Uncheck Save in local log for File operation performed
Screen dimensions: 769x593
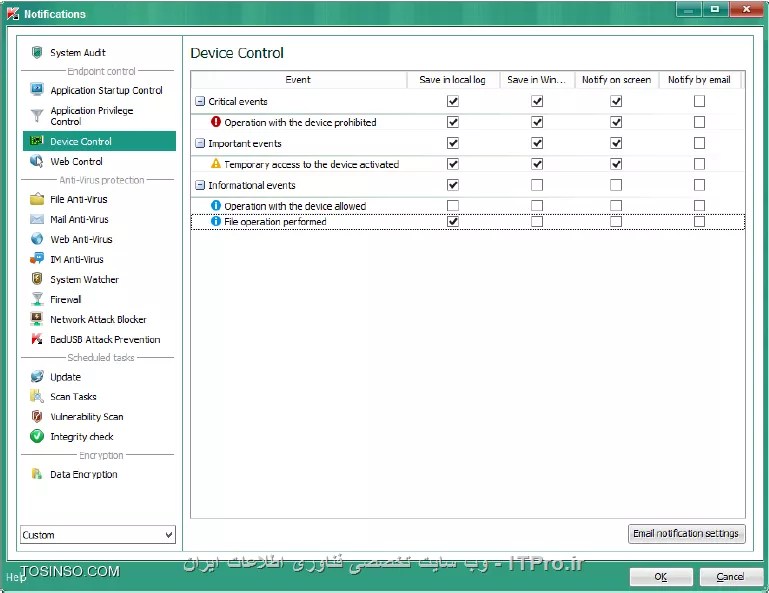click(453, 221)
